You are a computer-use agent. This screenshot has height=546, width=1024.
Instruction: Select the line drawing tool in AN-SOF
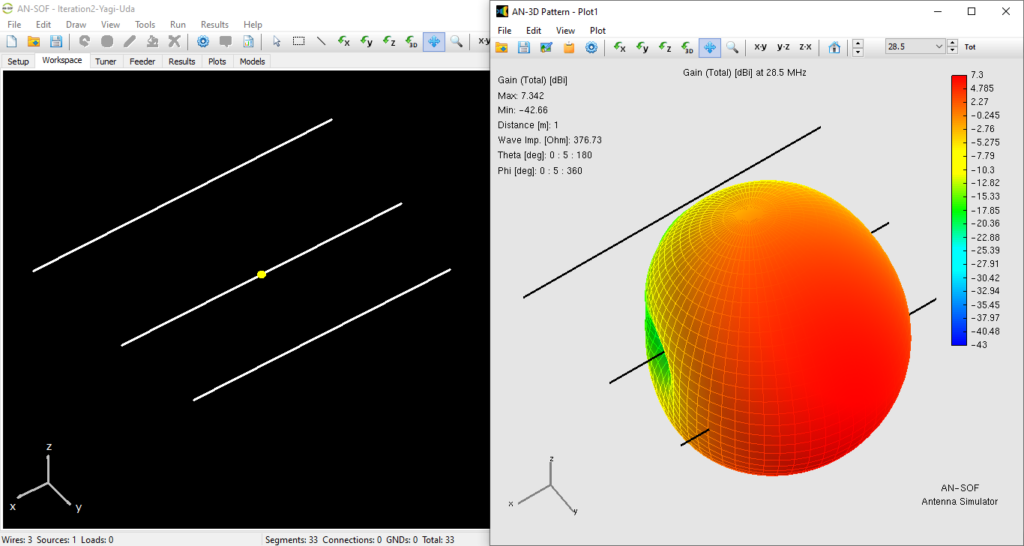(321, 42)
